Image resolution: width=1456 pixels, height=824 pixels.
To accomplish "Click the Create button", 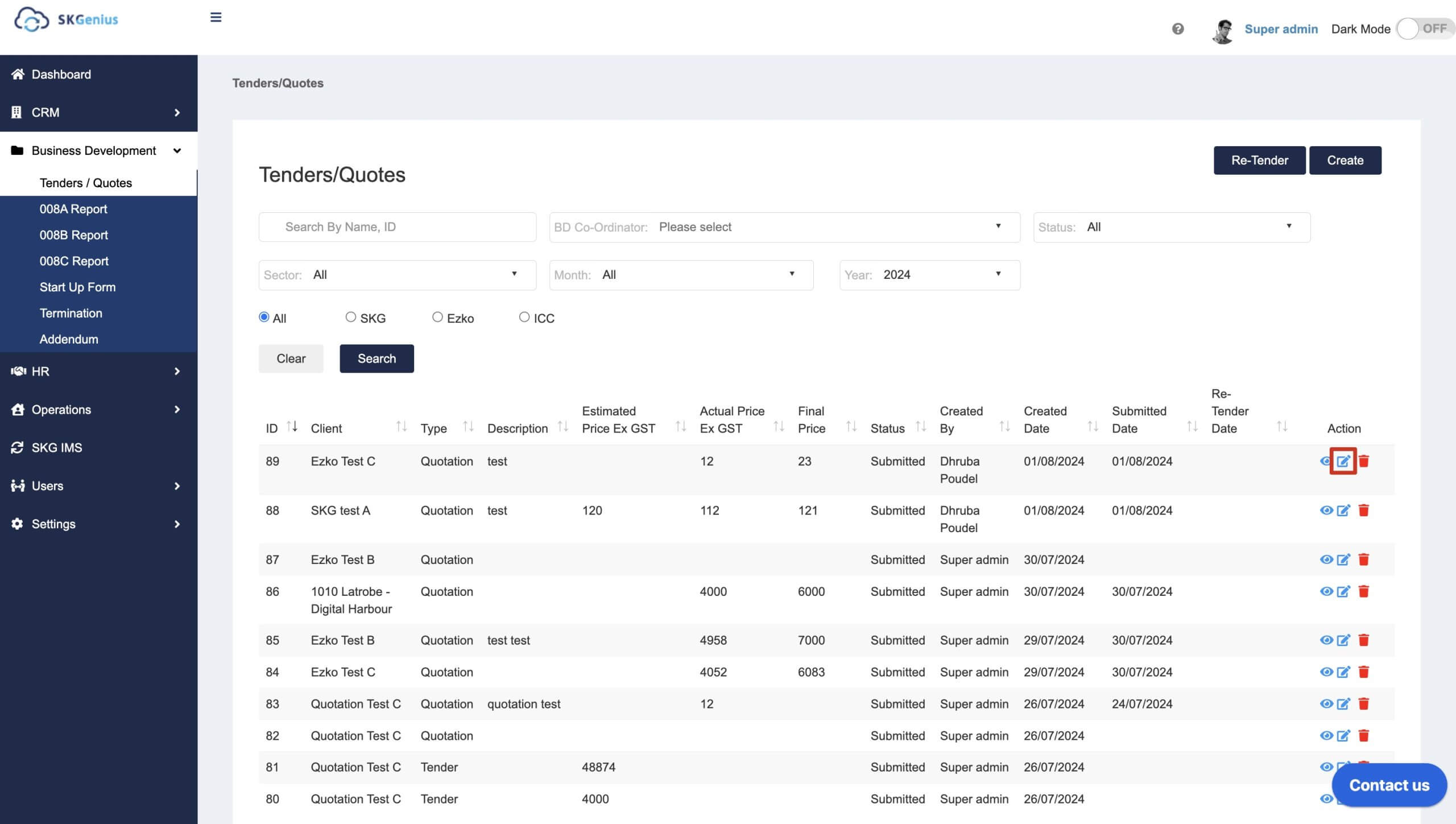I will (1345, 159).
